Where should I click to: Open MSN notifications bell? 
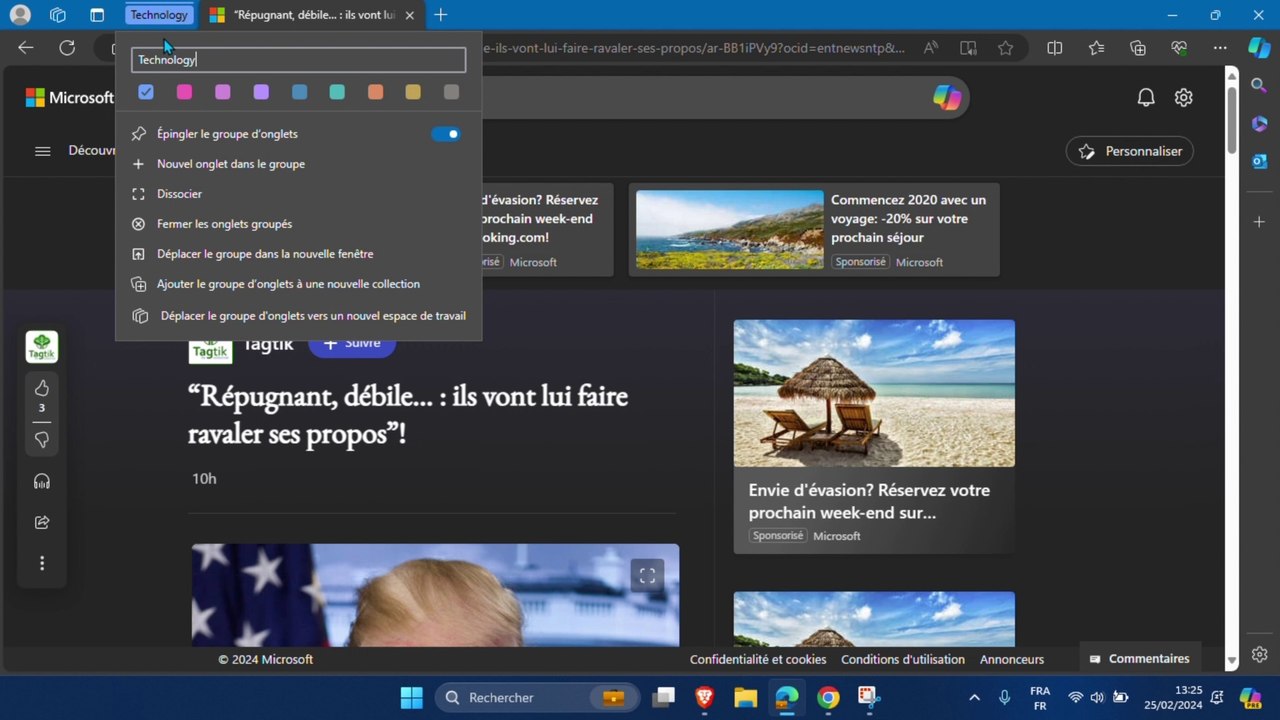click(1146, 97)
